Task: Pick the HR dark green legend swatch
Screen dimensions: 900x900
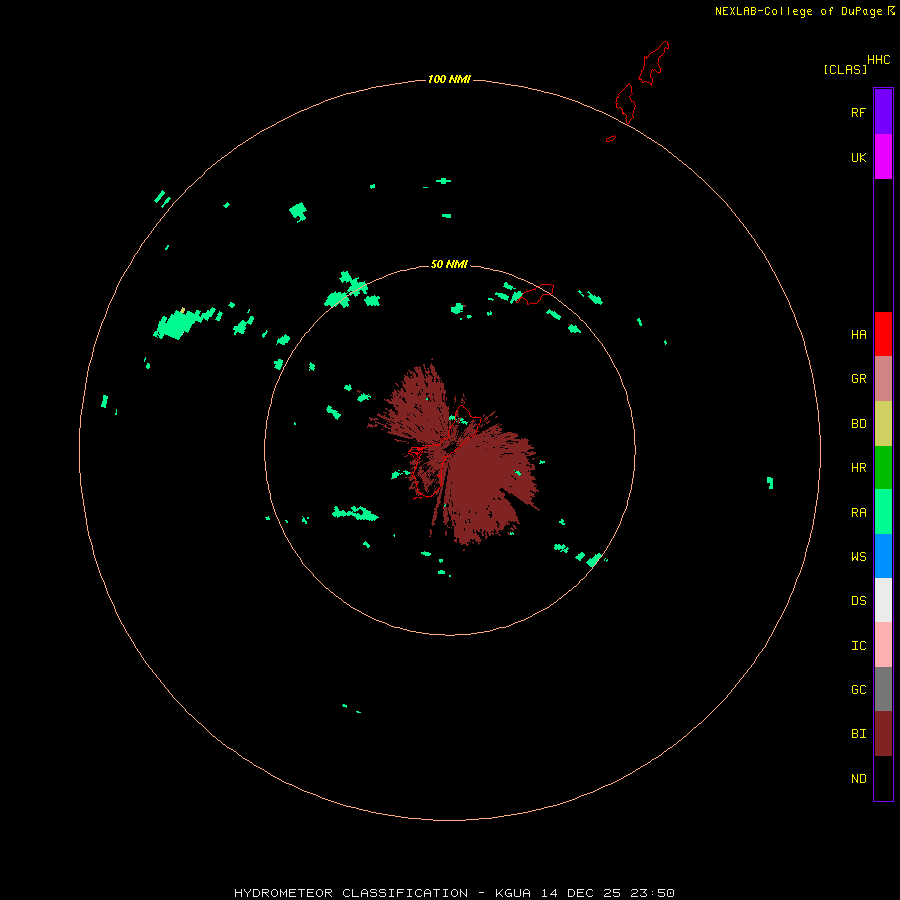Action: (883, 468)
